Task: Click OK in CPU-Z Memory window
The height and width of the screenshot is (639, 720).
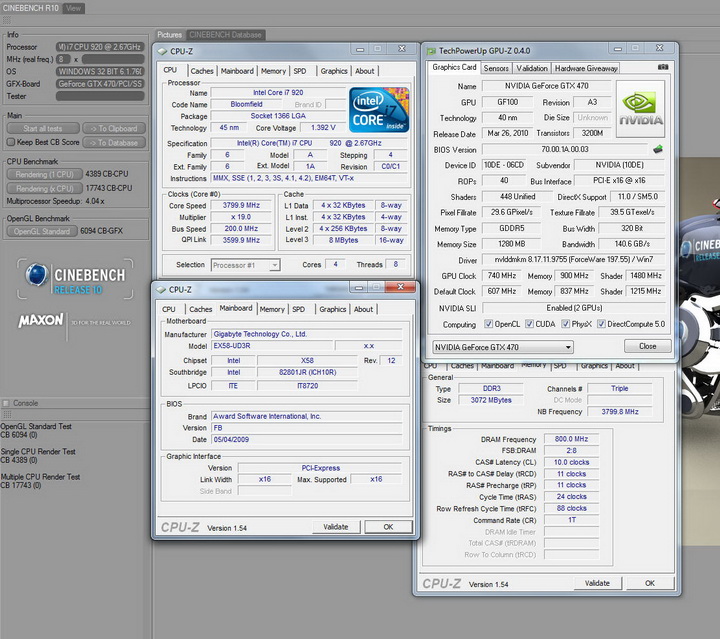Action: [x=650, y=583]
